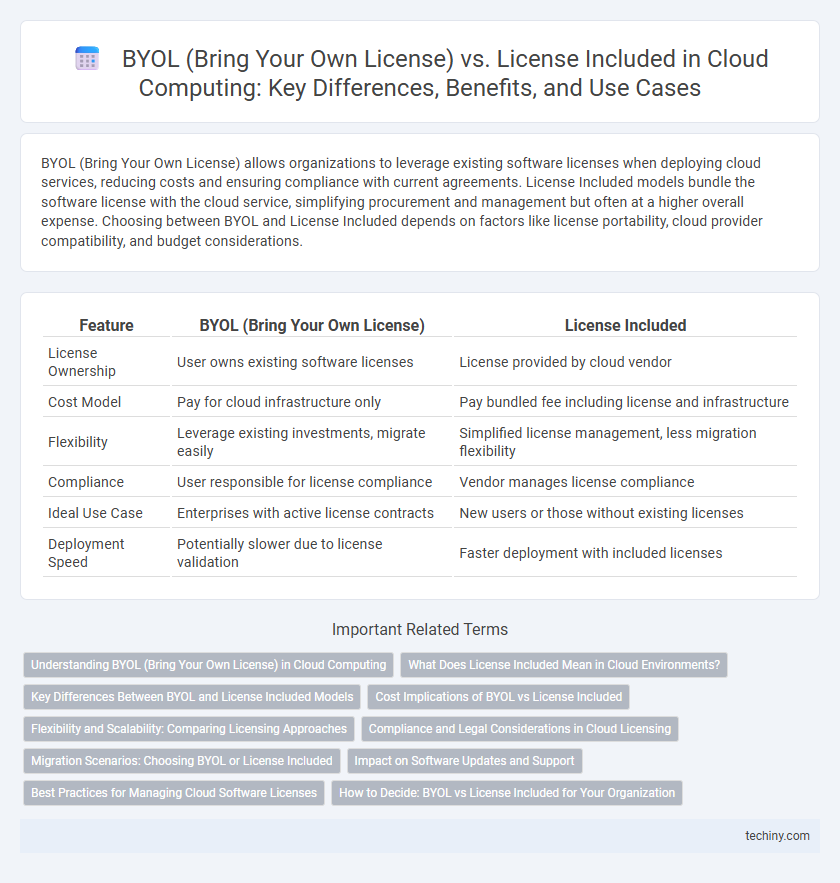Open 'How to Decide: BYOL vs License Included'

point(507,793)
